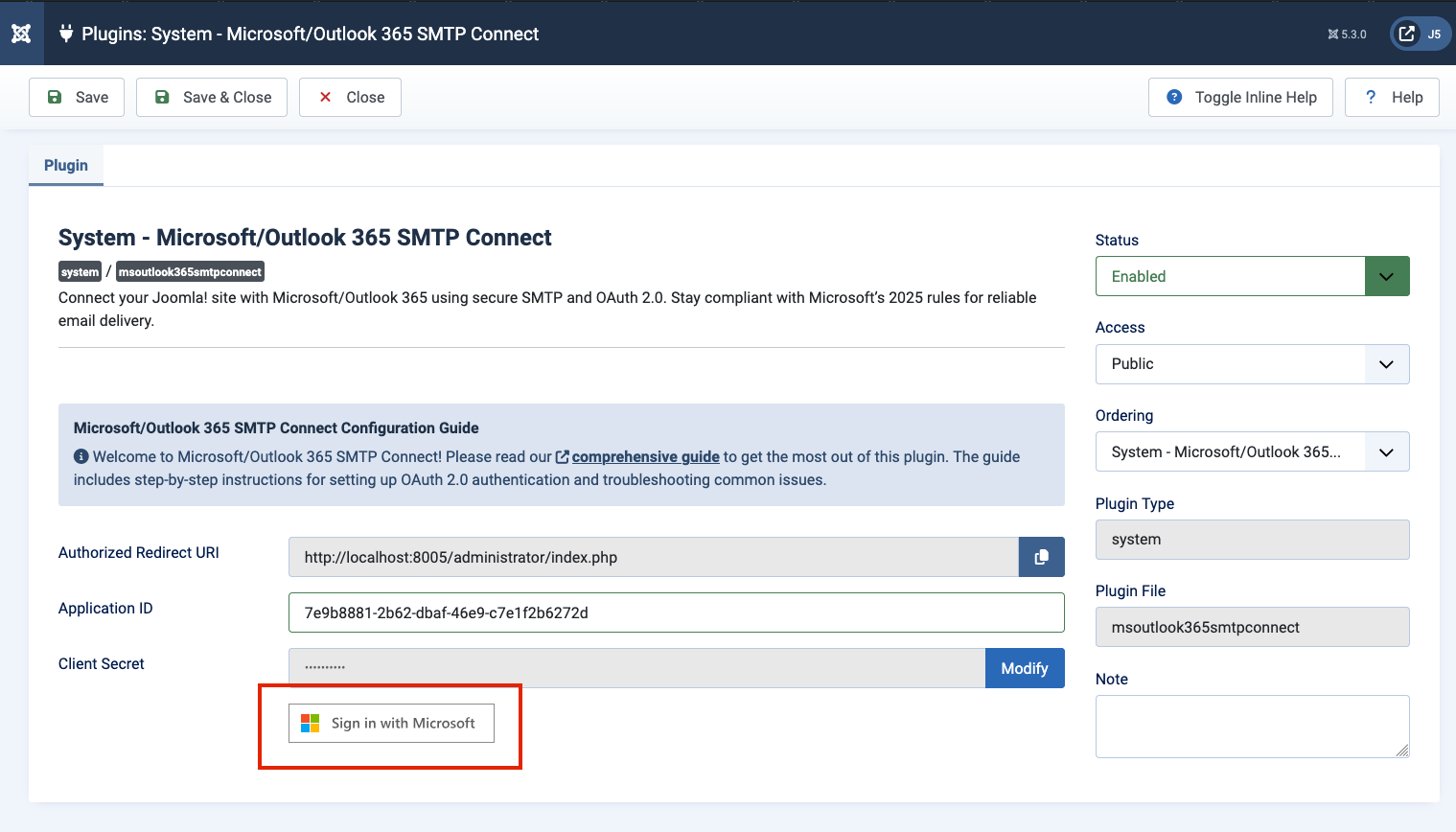Click the Plugin Type field
This screenshot has height=832, width=1456.
(1252, 540)
